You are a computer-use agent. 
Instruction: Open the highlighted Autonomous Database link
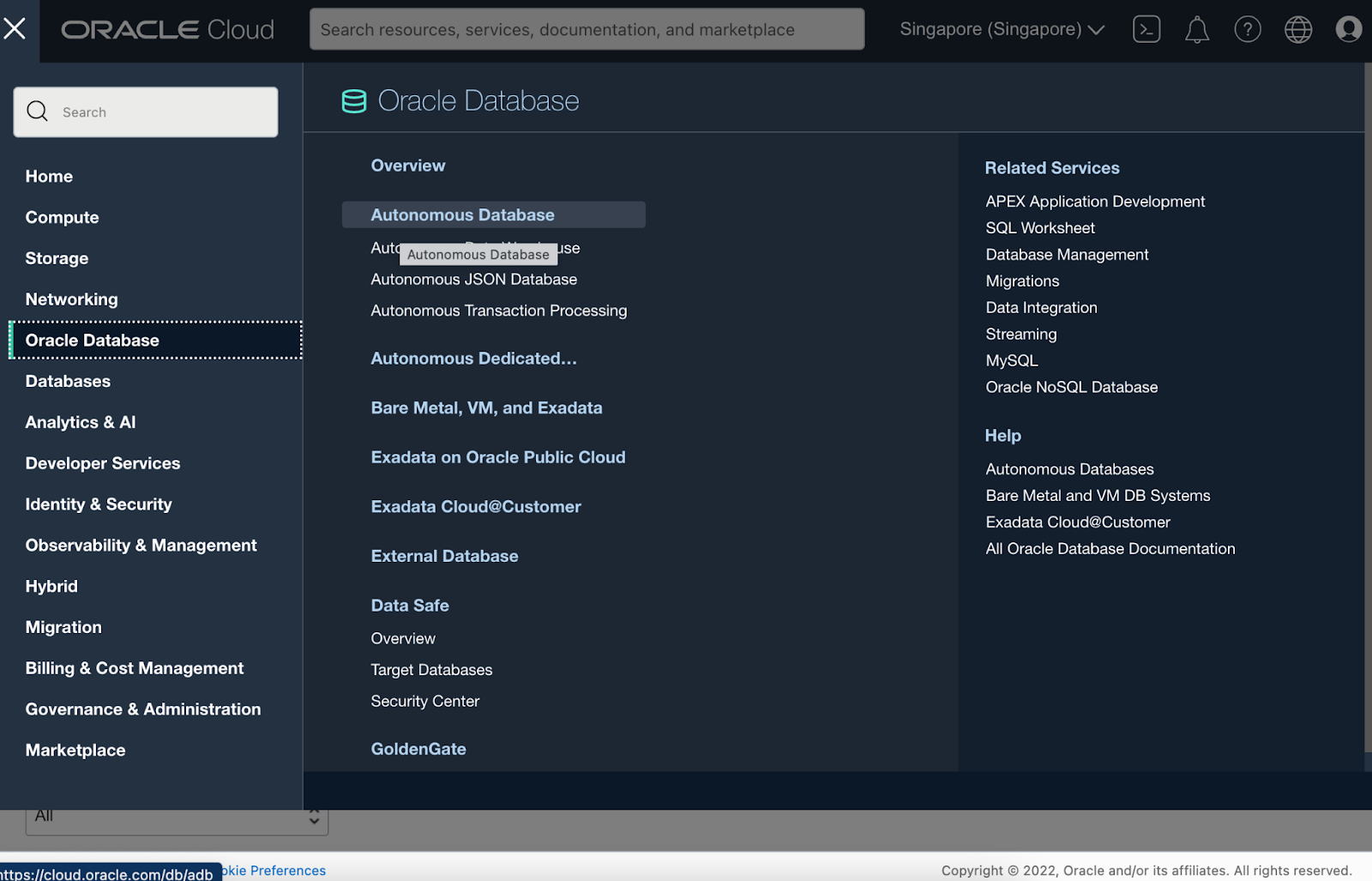(493, 214)
